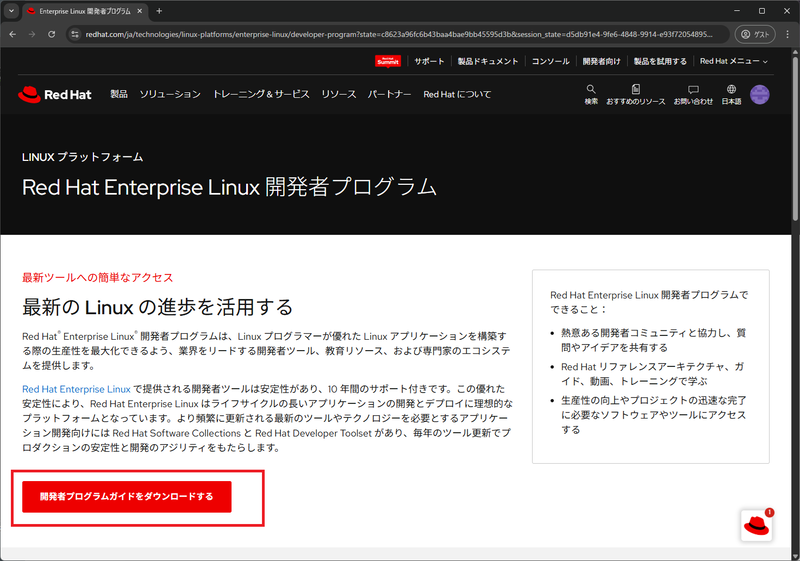
Task: Open the browser three-dot menu
Action: coord(788,34)
